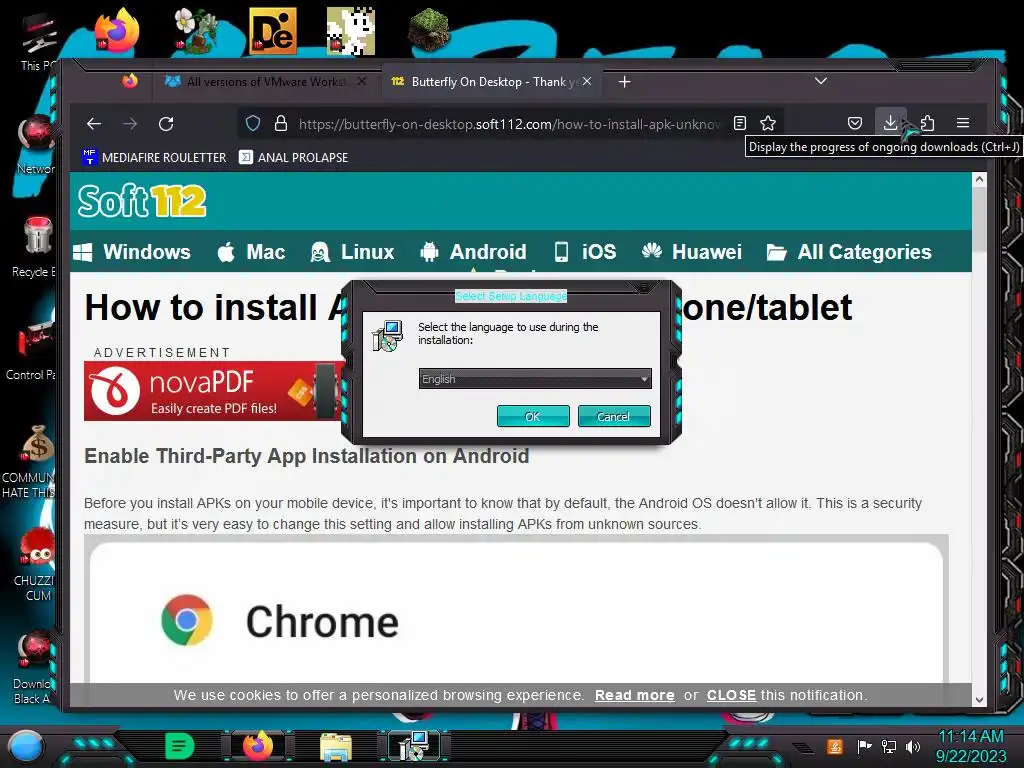Open the Linux category menu
The image size is (1024, 768).
pyautogui.click(x=353, y=252)
